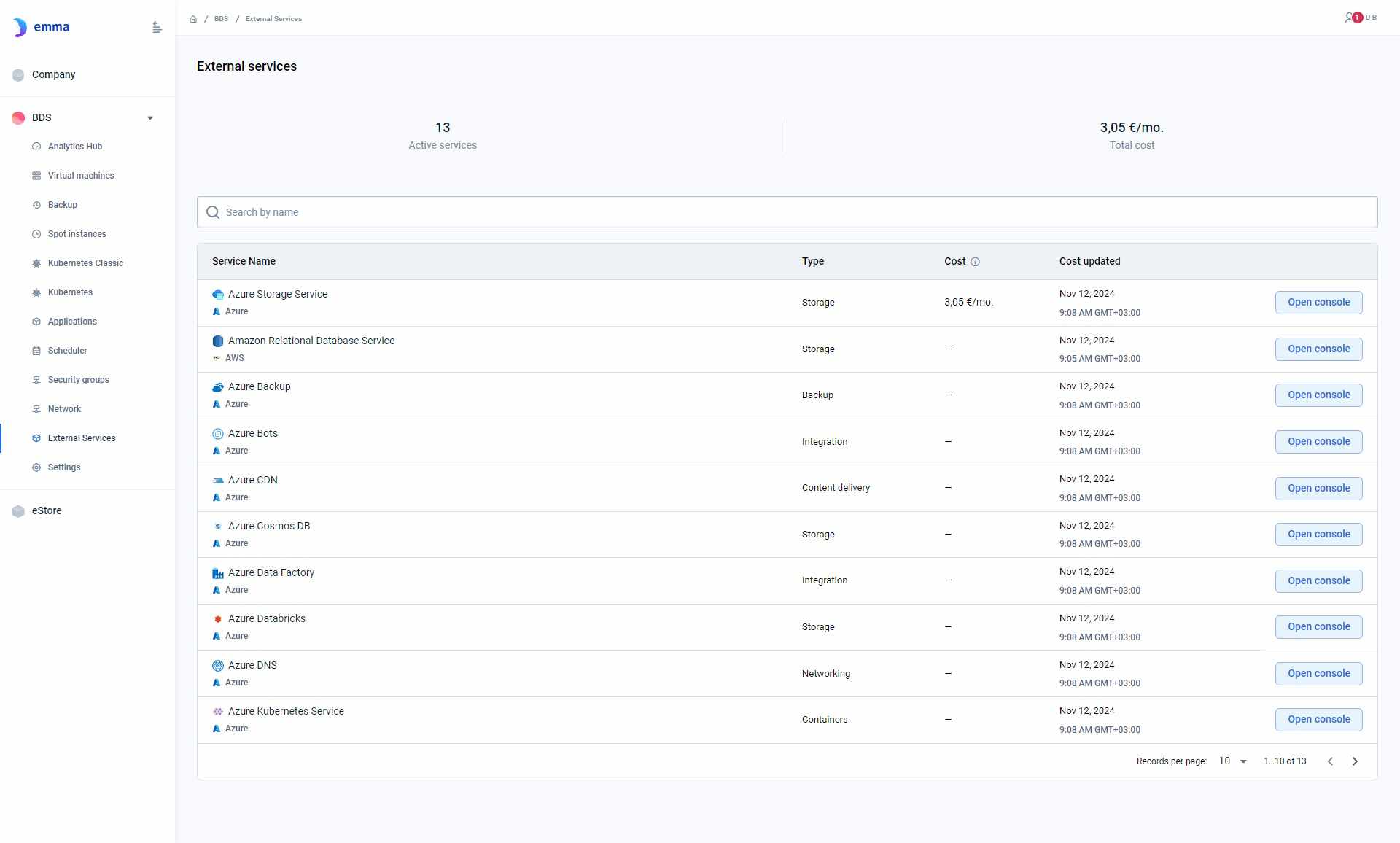
Task: Click the Azure Databricks icon
Action: 218,619
